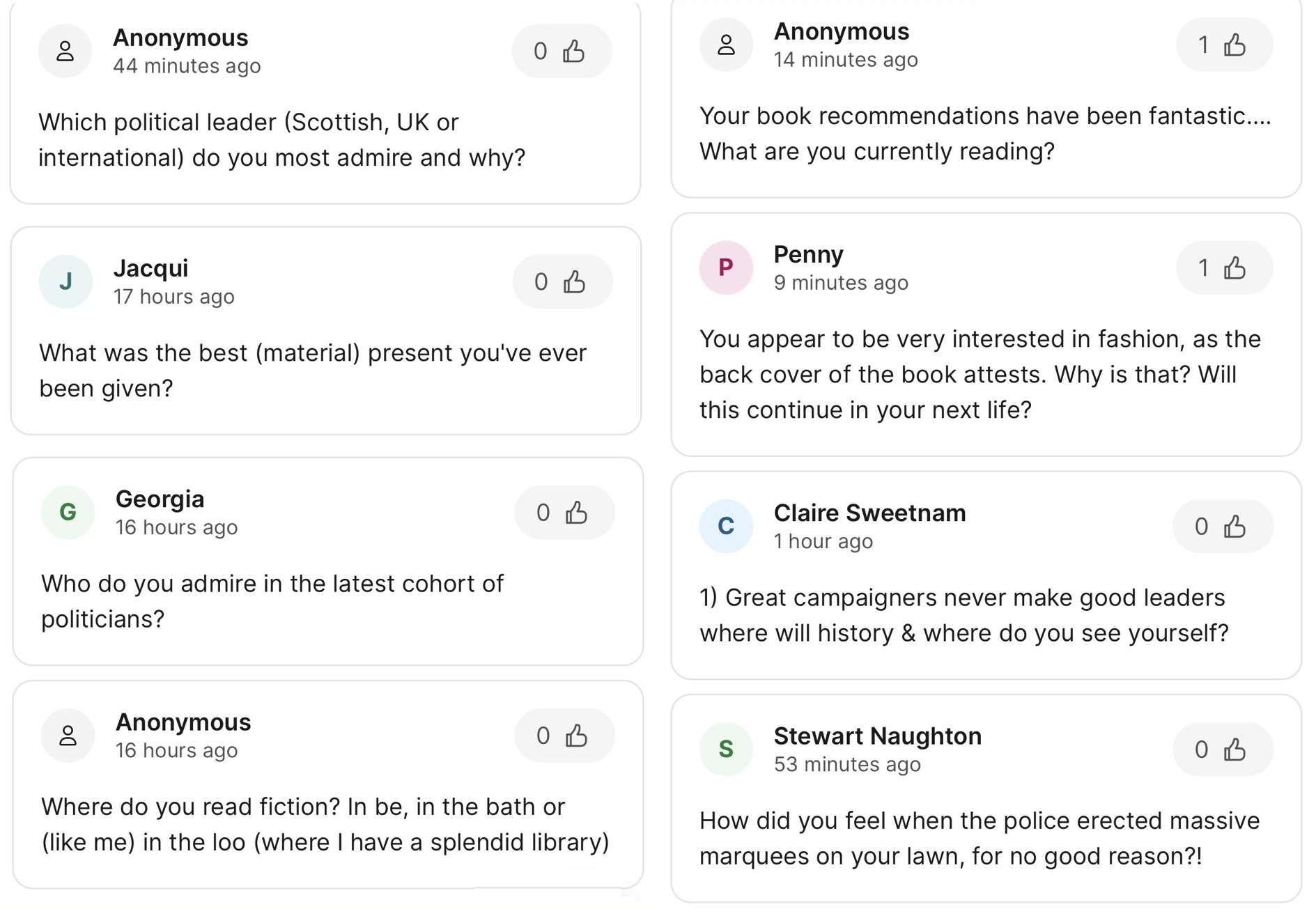Screen dimensions: 1316x909
Task: Click Jacqui's J avatar
Action: (x=65, y=281)
